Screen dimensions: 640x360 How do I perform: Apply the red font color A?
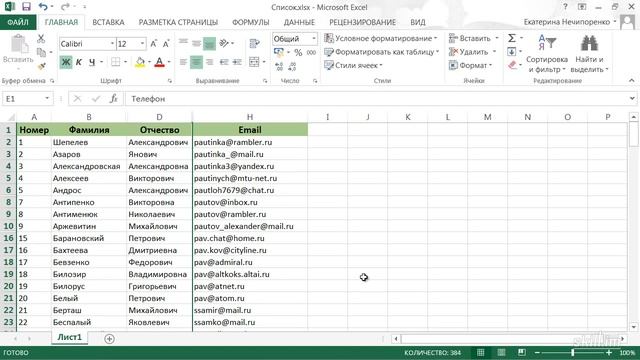click(159, 62)
